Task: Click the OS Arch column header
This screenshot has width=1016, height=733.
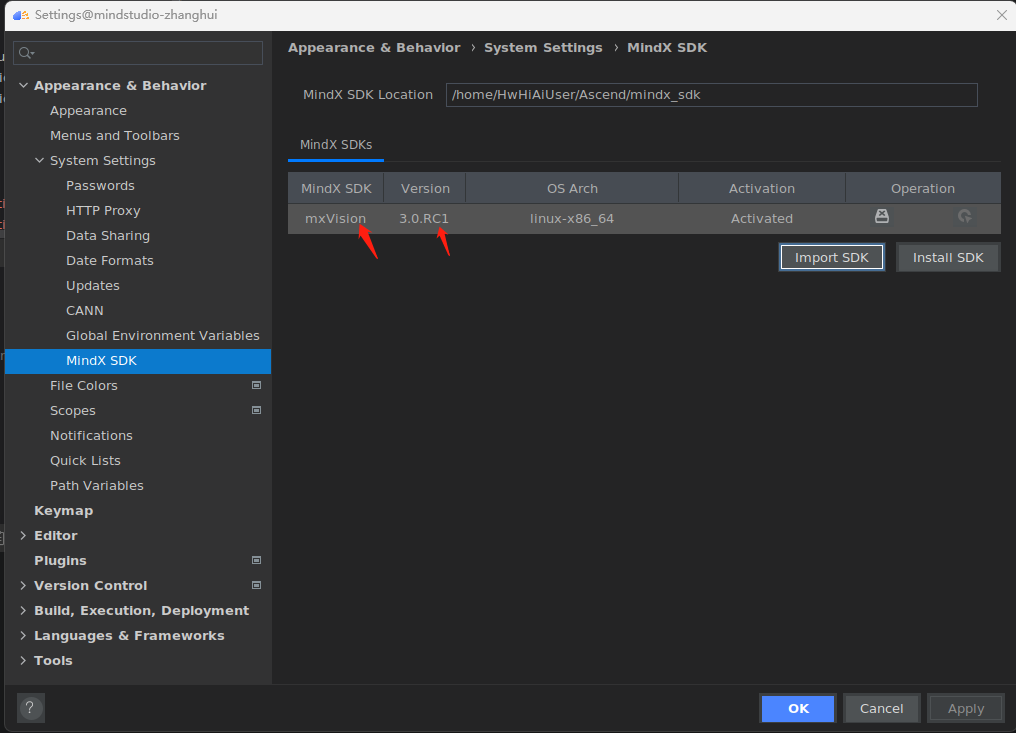Action: pos(572,189)
